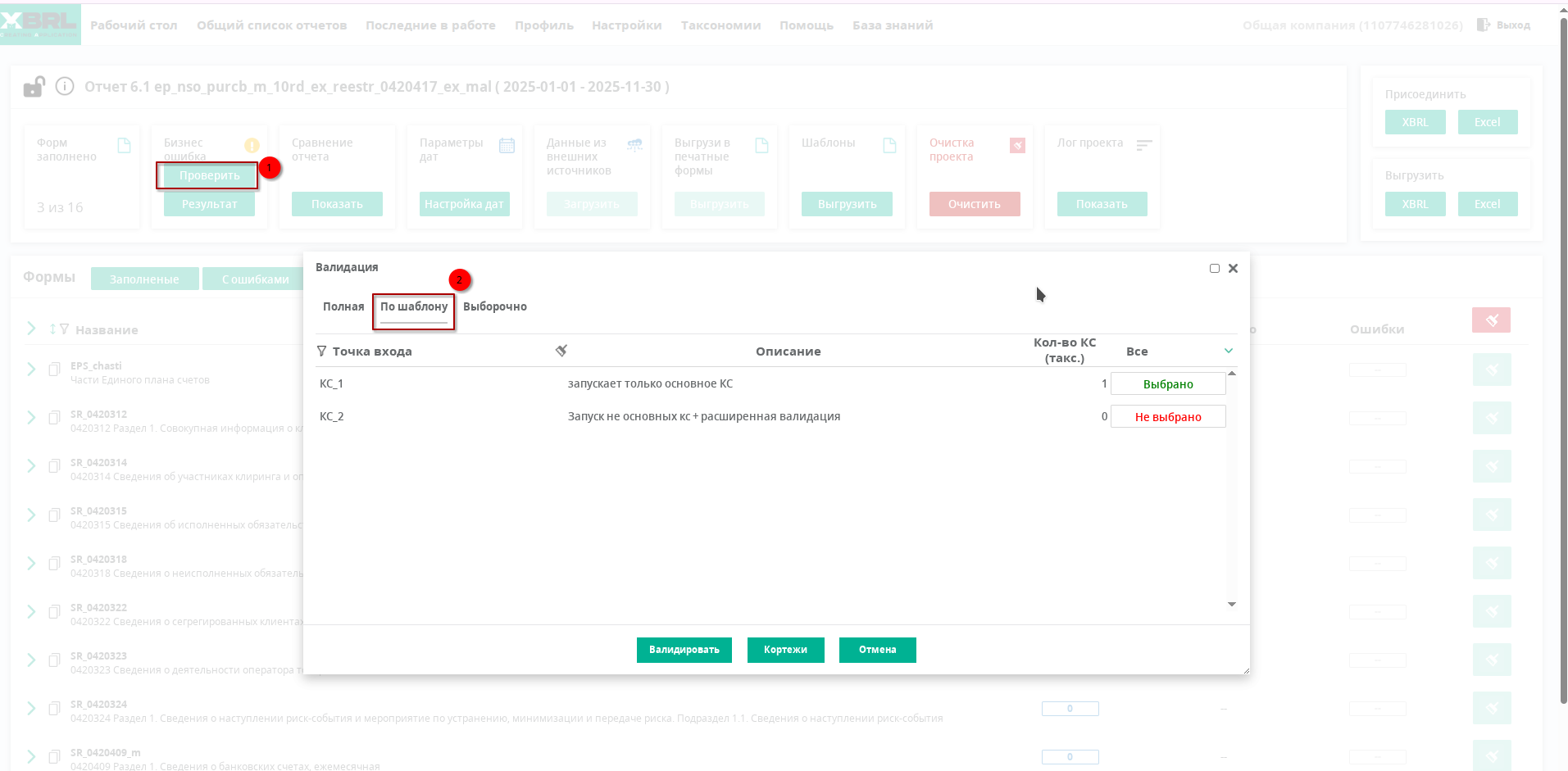Image resolution: width=1568 pixels, height=771 pixels.
Task: Click the filter icon beside Точка входа
Action: coord(321,351)
